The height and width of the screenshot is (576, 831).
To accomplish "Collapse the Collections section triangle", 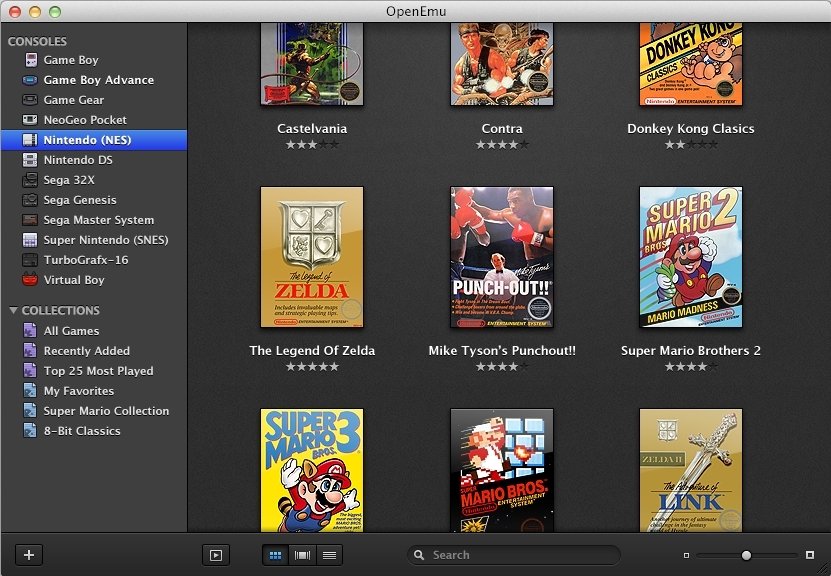I will 13,311.
